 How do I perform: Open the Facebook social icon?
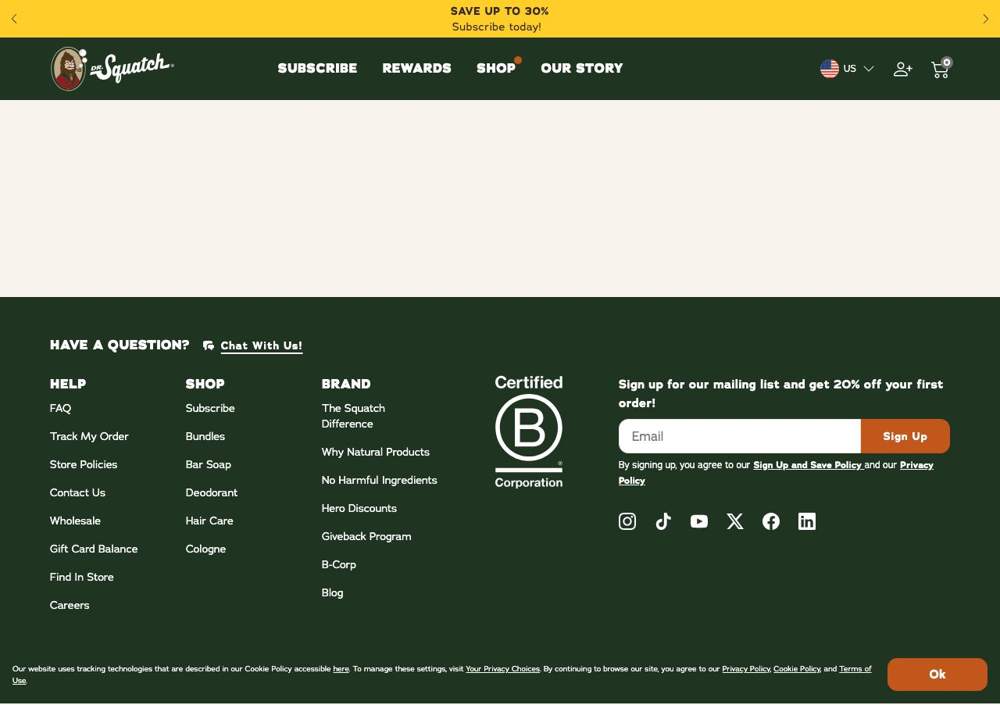tap(771, 521)
